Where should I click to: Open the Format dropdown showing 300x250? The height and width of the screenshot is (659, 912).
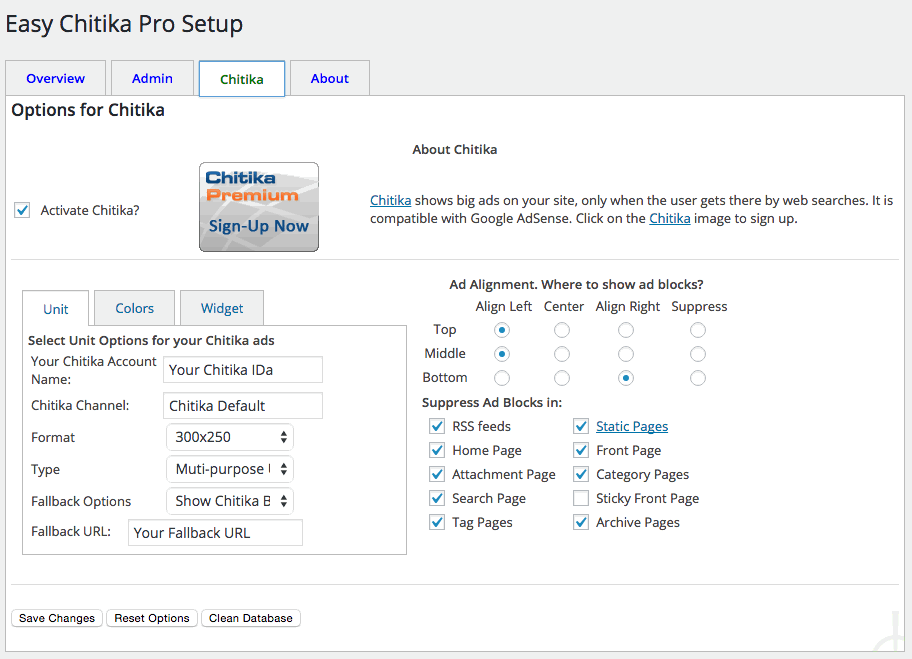230,437
